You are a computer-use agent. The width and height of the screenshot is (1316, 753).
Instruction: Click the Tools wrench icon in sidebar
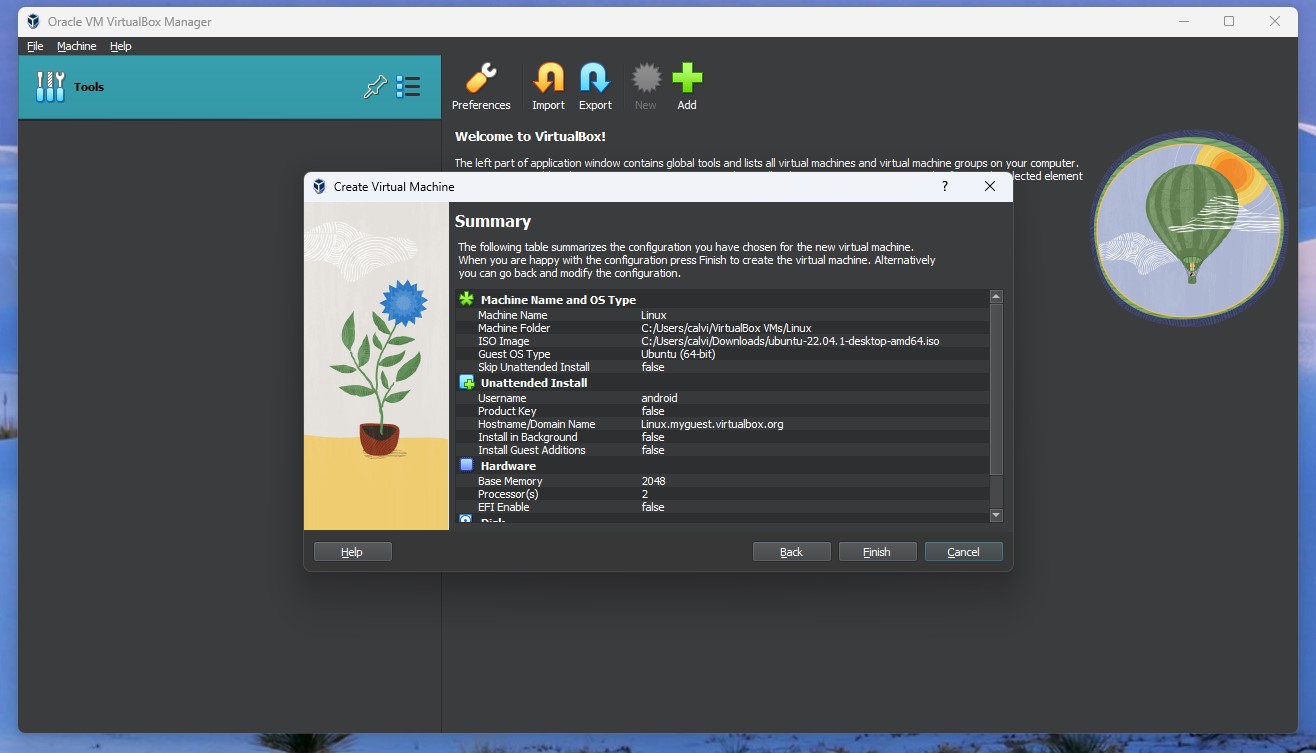[50, 87]
